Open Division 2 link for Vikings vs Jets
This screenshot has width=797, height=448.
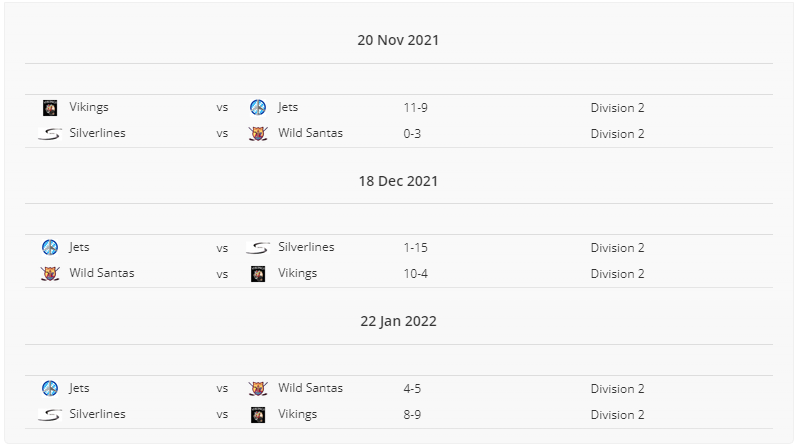617,108
